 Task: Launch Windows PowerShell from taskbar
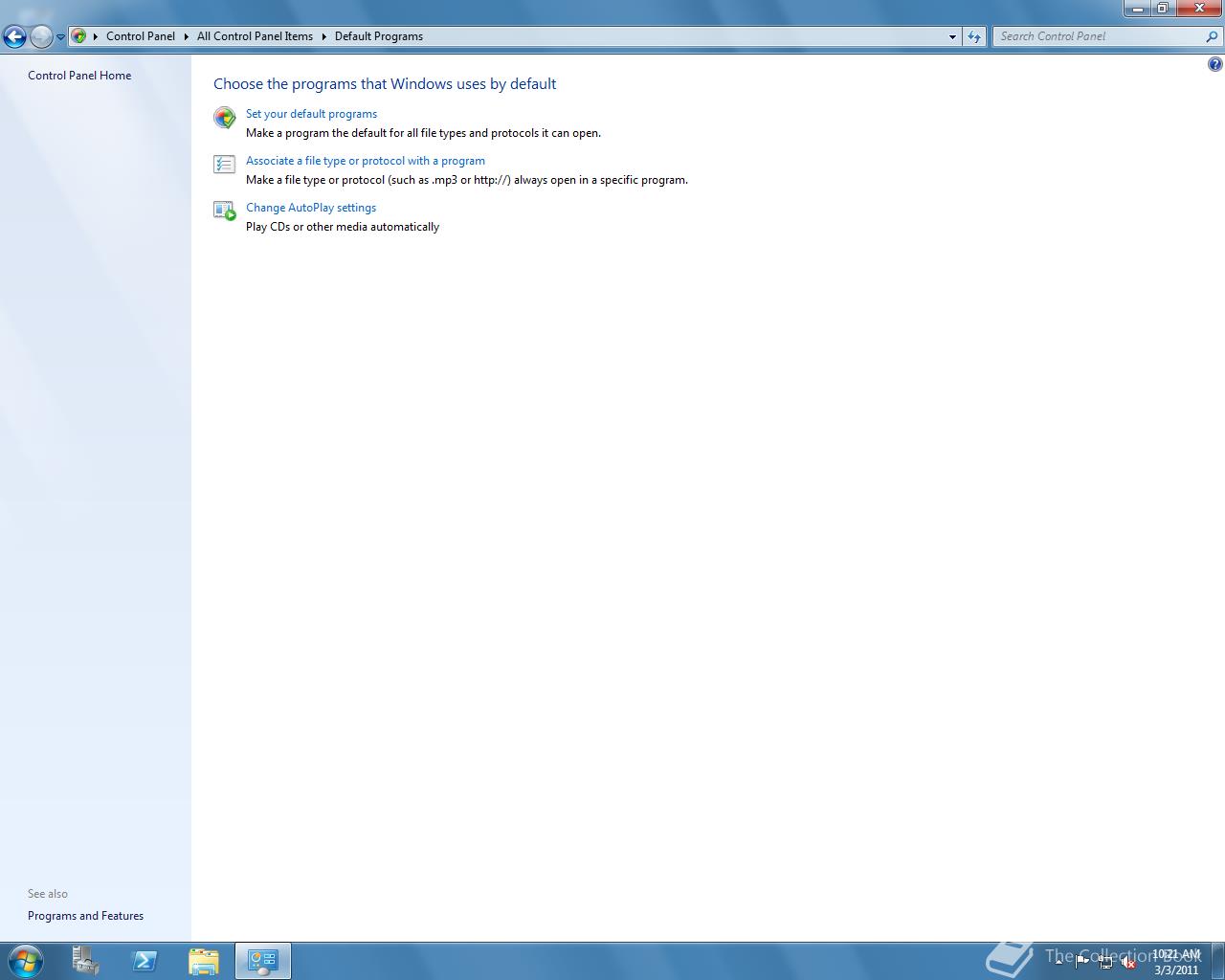(145, 961)
